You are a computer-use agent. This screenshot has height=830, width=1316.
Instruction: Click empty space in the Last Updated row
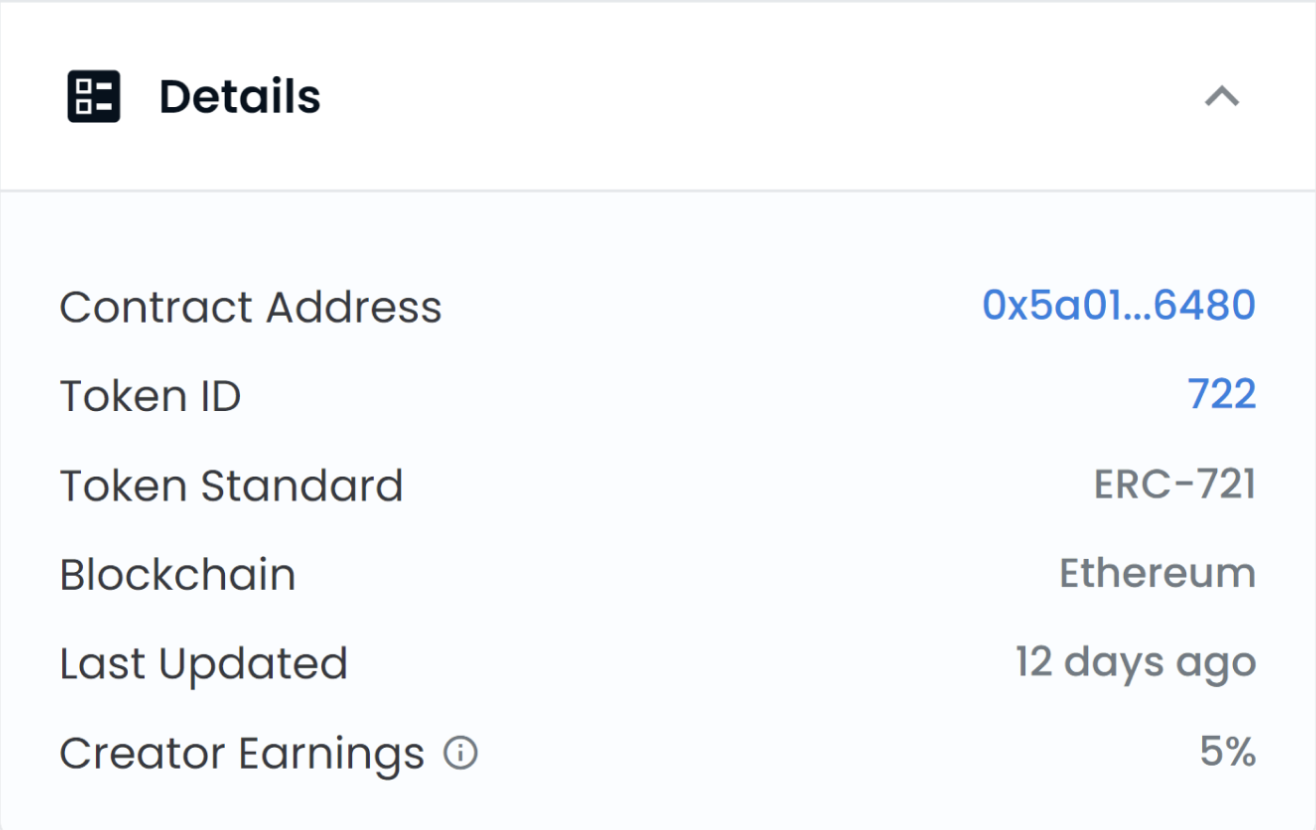point(680,664)
